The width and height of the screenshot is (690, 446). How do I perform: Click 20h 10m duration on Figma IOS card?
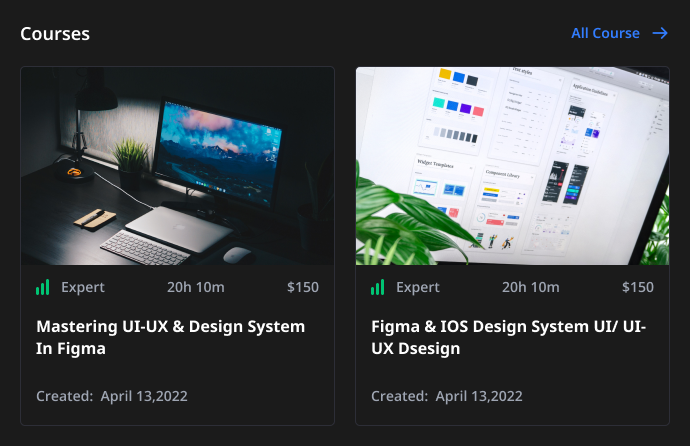coord(531,287)
